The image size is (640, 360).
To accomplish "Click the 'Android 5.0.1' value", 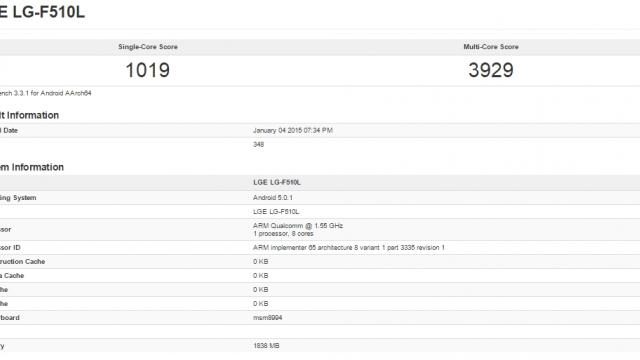I will [273, 198].
